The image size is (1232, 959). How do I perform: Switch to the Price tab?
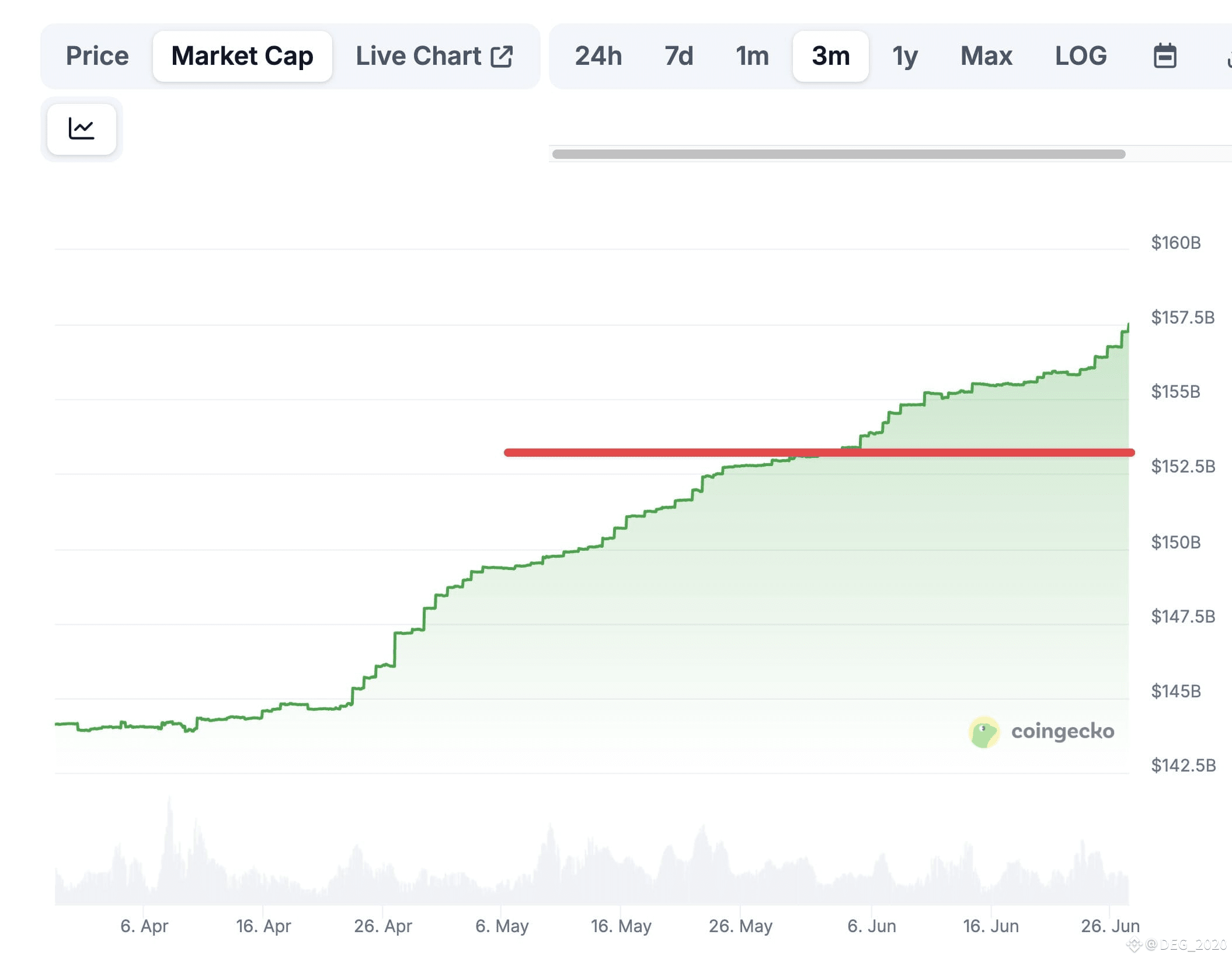[97, 56]
